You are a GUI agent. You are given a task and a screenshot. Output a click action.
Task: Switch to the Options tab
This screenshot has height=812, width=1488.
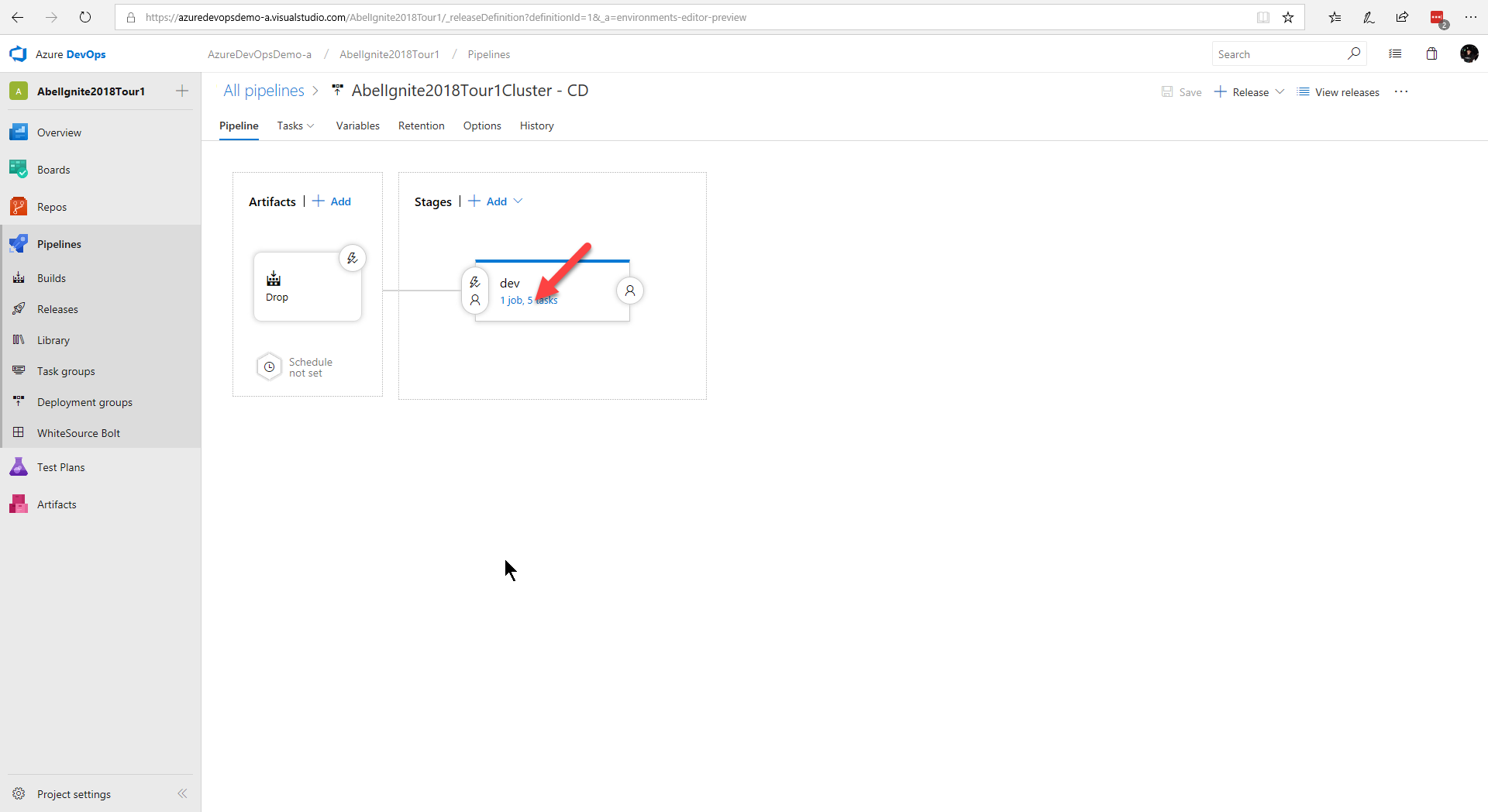482,126
